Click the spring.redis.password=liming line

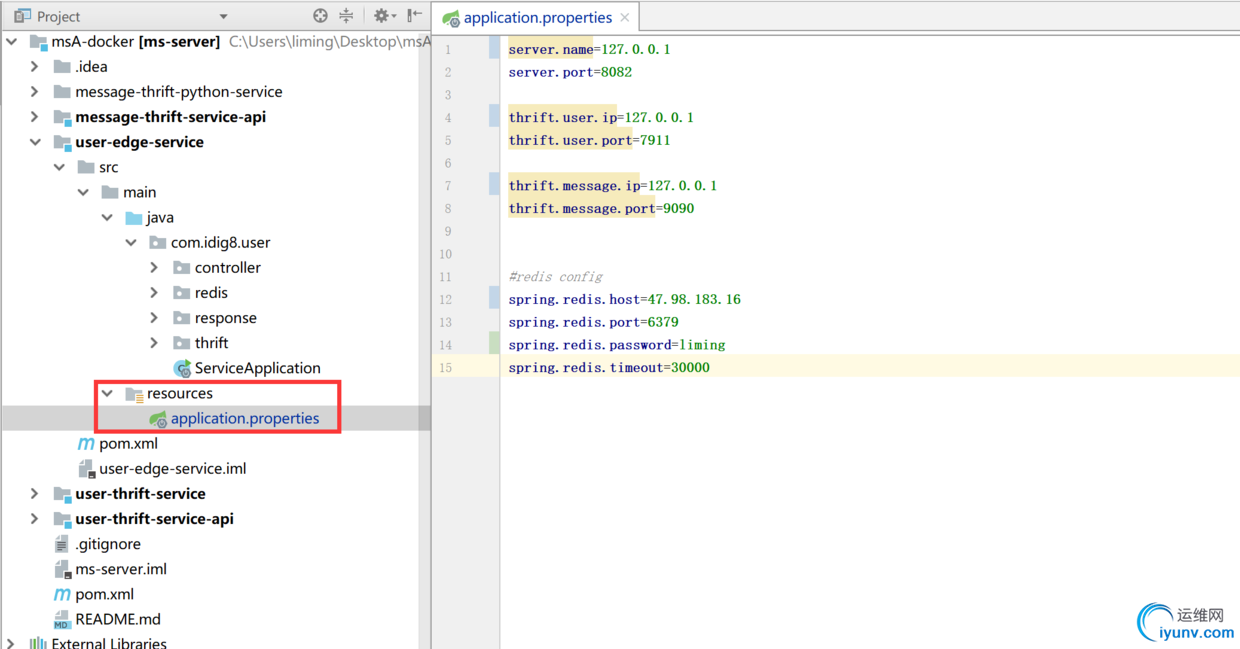617,345
